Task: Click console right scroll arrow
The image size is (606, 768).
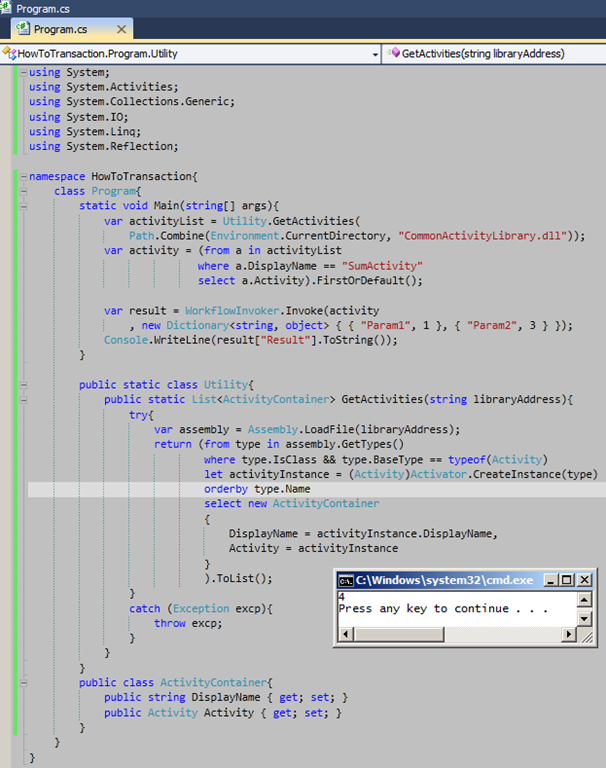Action: (x=569, y=634)
